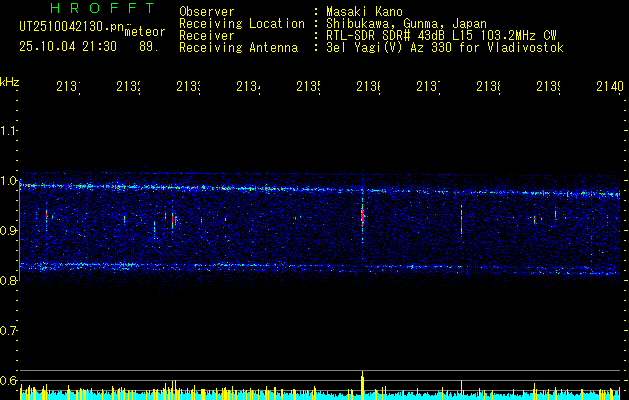This screenshot has width=629, height=400.
Task: Click the HROFFT title text
Action: 103,8
